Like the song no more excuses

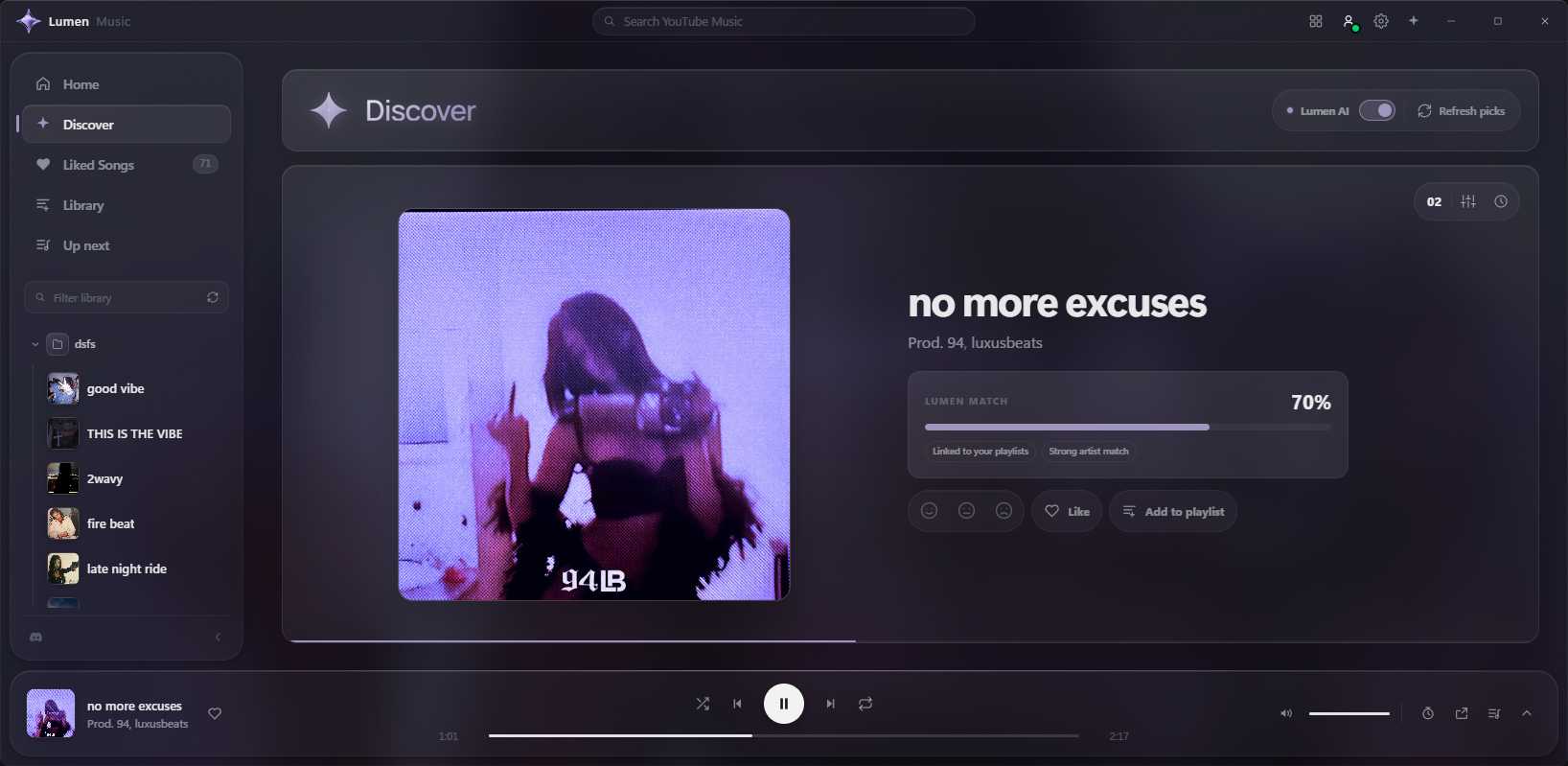tap(1067, 511)
